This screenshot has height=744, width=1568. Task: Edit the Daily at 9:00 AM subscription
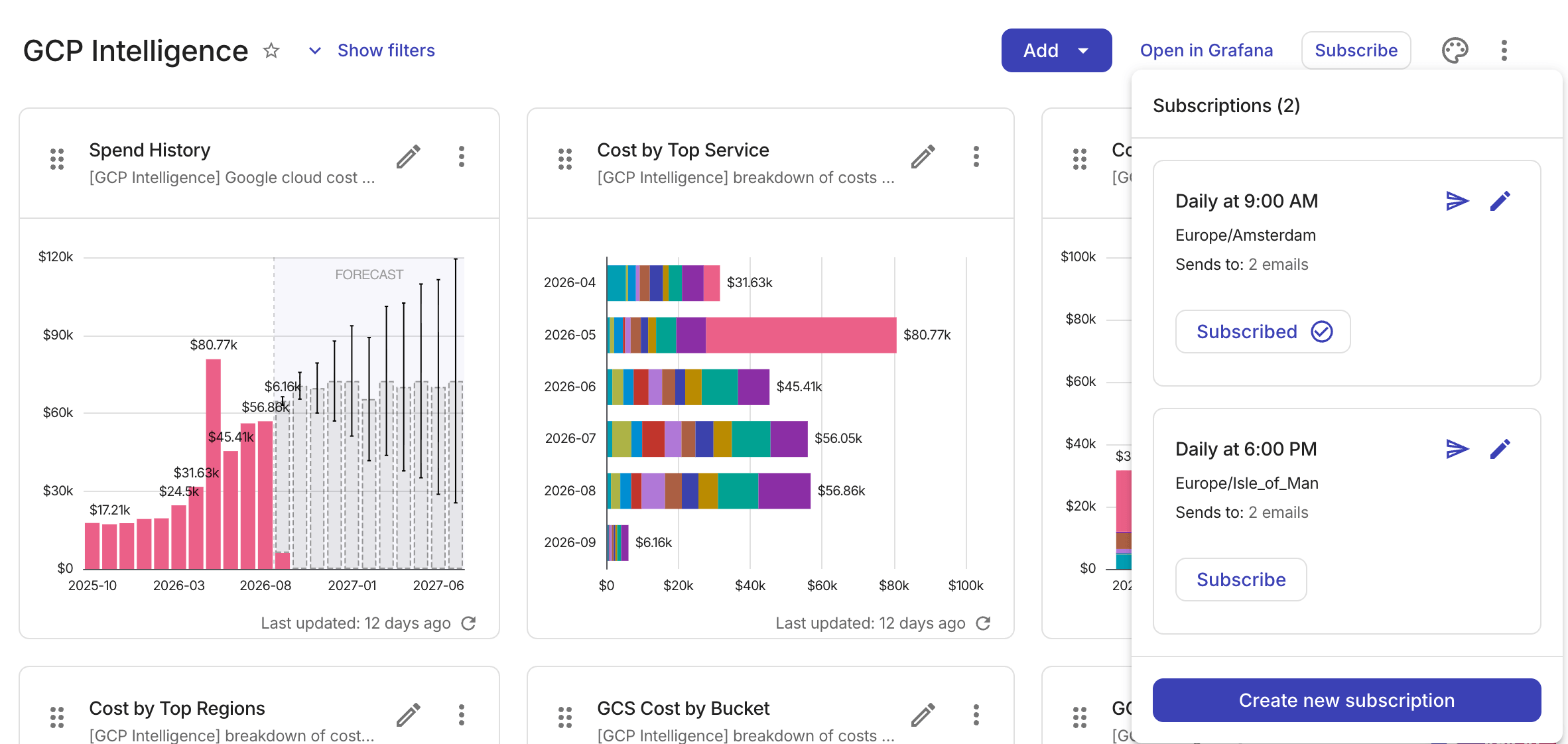[1500, 201]
